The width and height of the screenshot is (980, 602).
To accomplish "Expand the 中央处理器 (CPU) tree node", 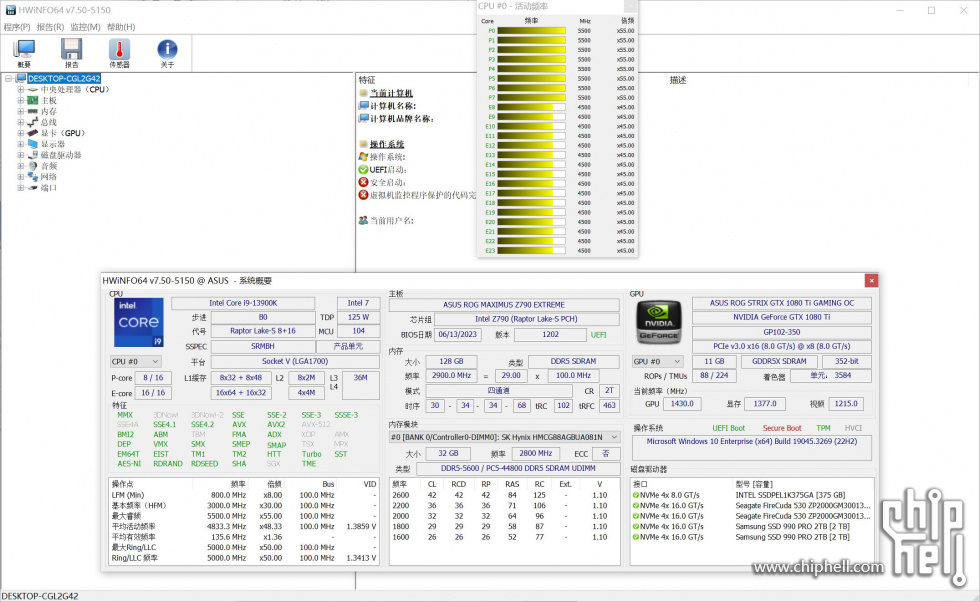I will (21, 89).
